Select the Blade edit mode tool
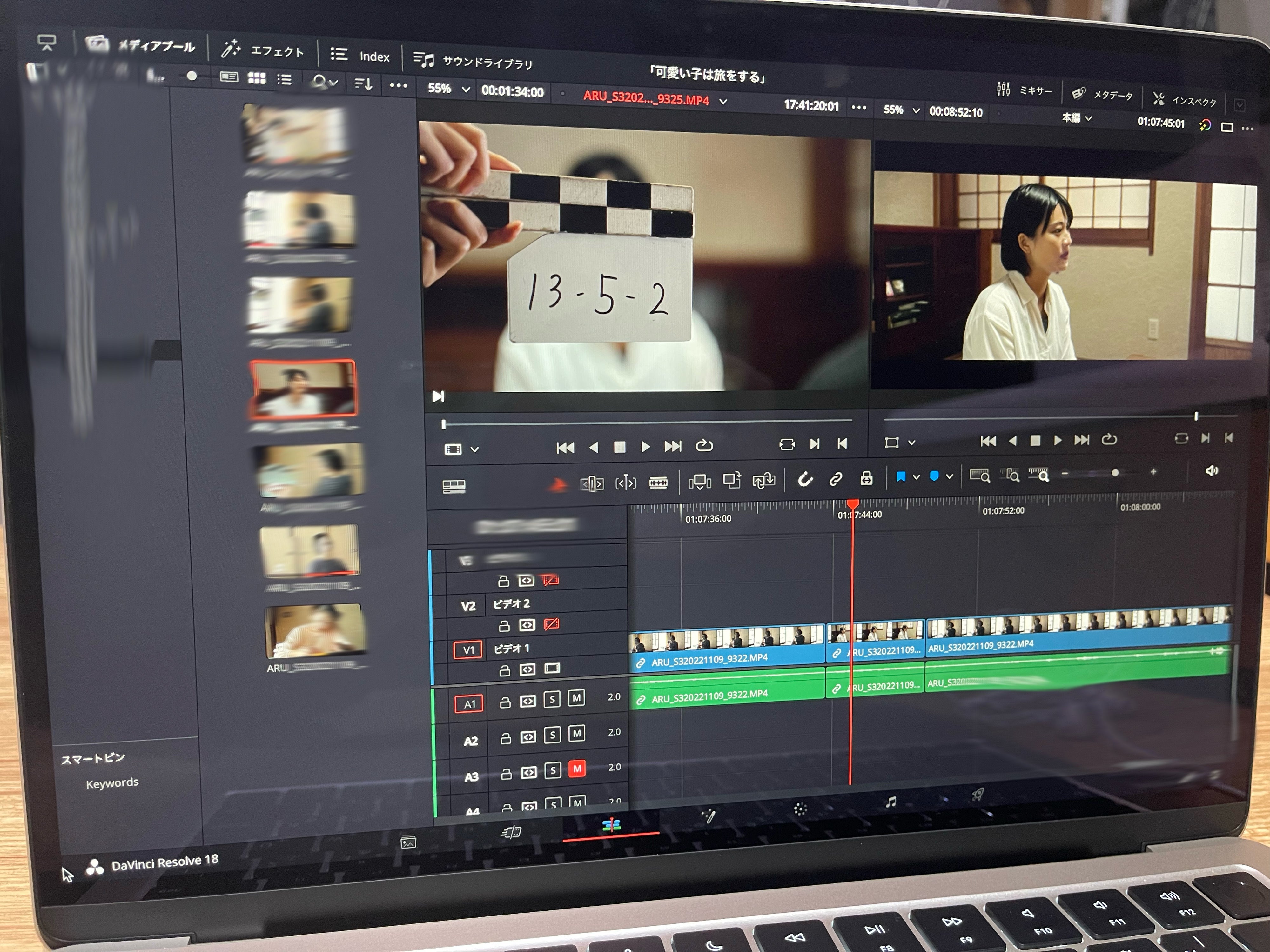1270x952 pixels. click(658, 483)
